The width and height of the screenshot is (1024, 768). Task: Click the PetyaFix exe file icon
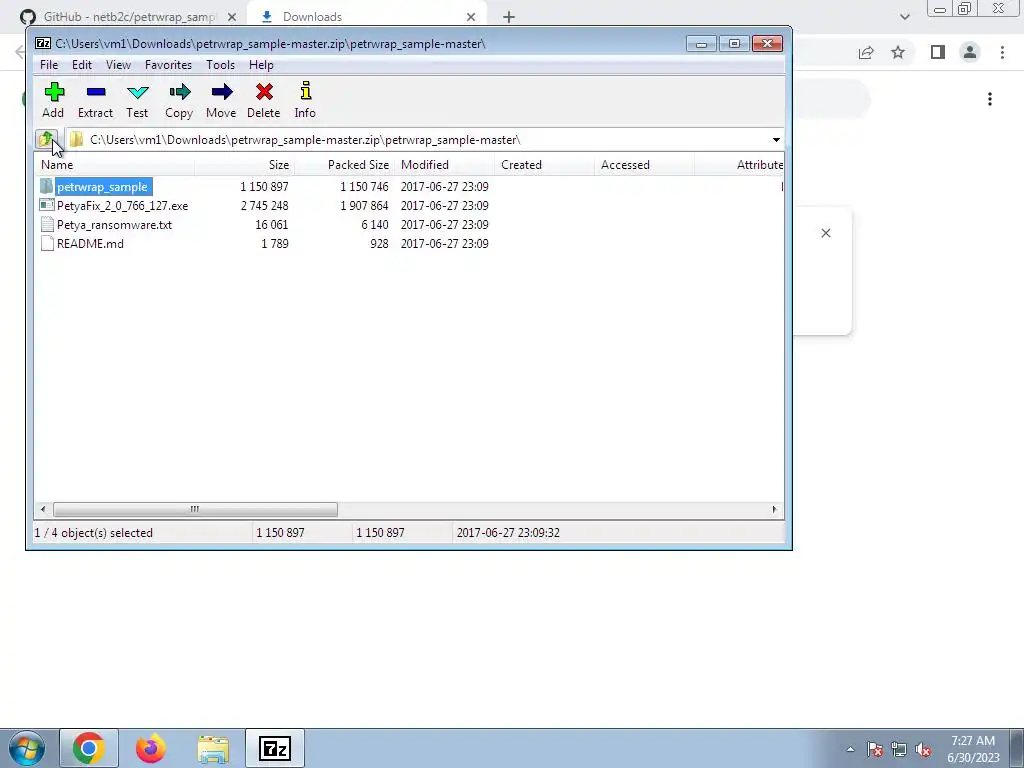46,205
